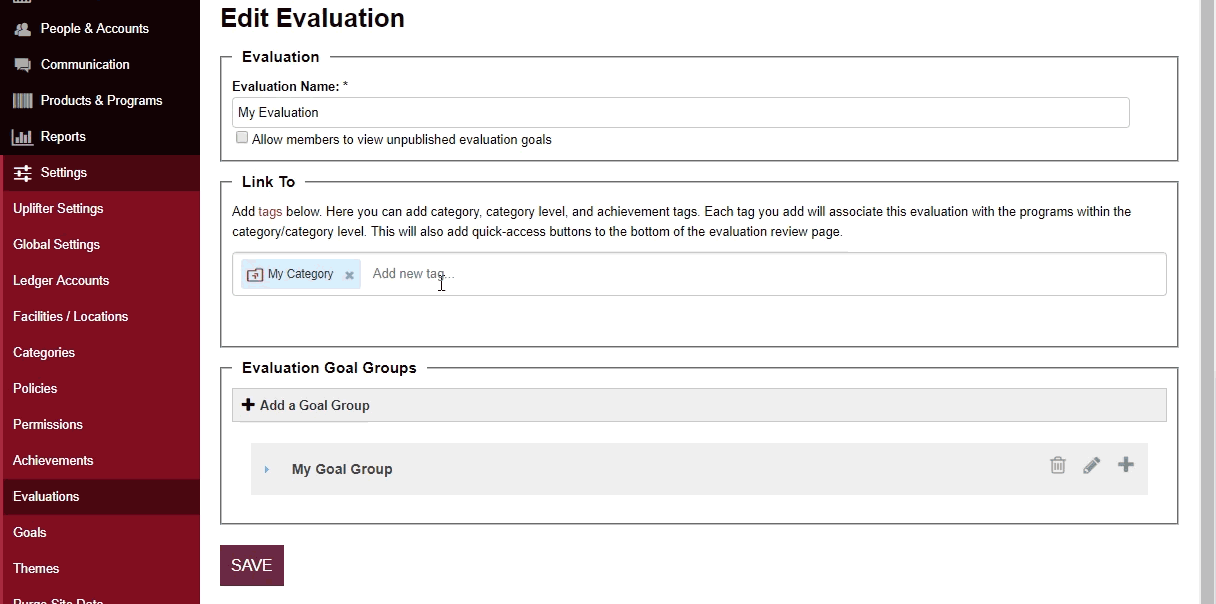The height and width of the screenshot is (604, 1216).
Task: Click Add a Goal Group
Action: point(306,405)
